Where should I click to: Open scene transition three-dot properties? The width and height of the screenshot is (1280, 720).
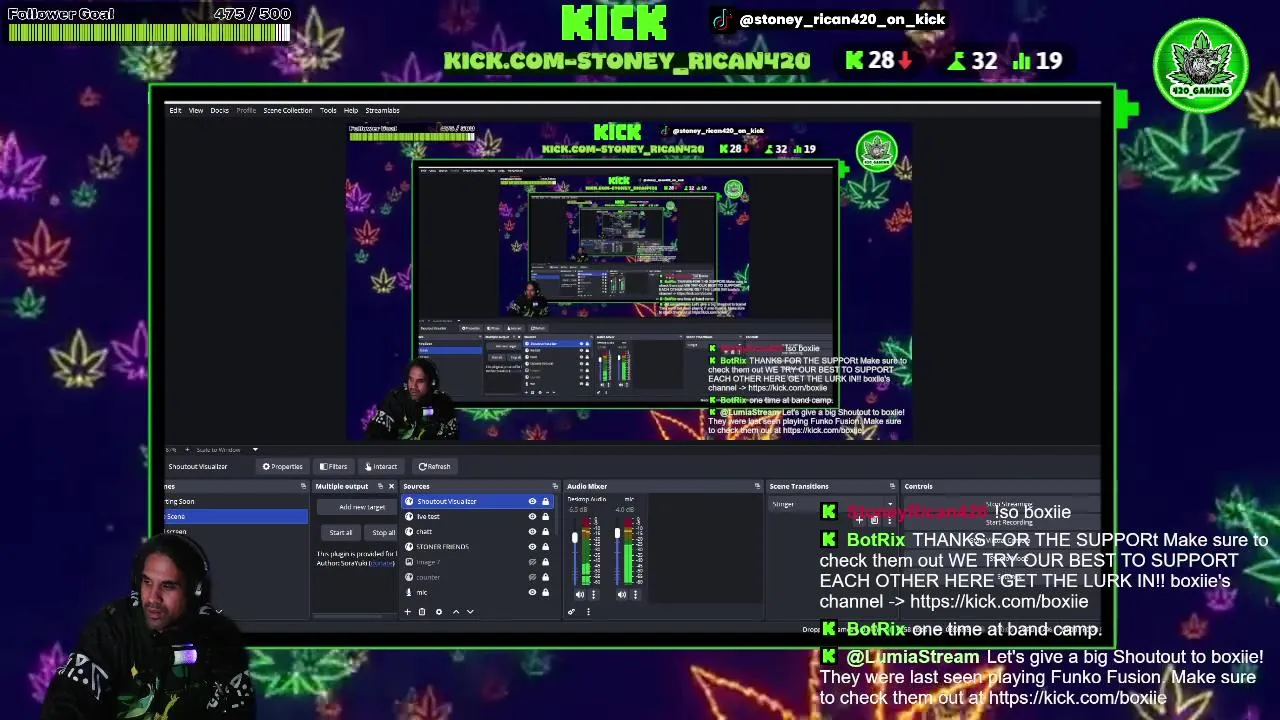pos(889,520)
